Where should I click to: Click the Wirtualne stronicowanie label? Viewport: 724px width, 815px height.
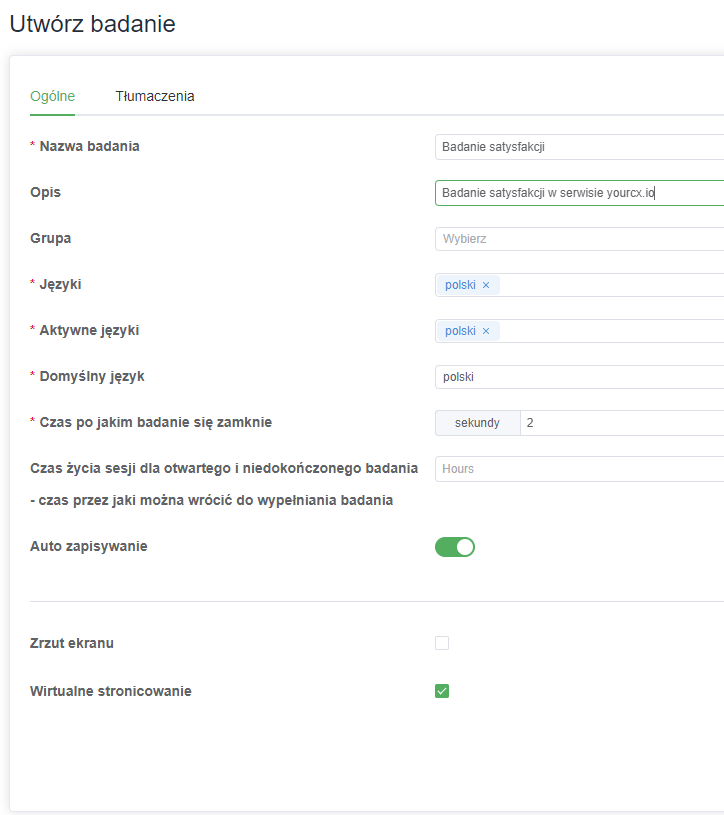click(x=111, y=691)
